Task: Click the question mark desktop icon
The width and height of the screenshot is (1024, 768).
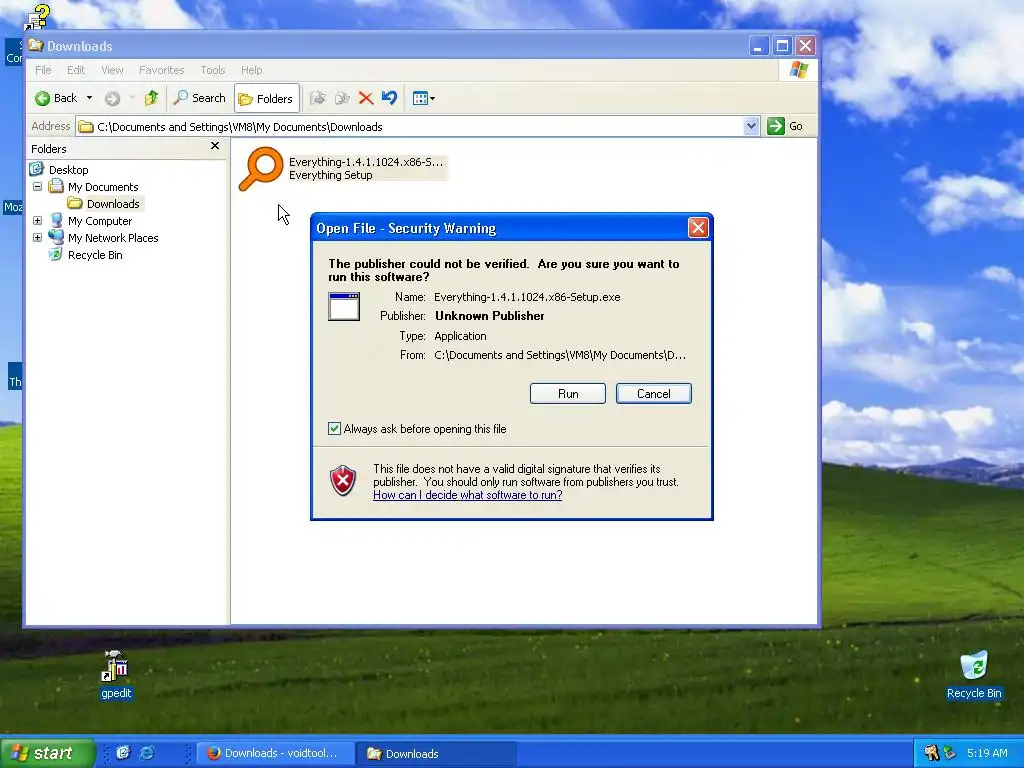Action: click(37, 17)
